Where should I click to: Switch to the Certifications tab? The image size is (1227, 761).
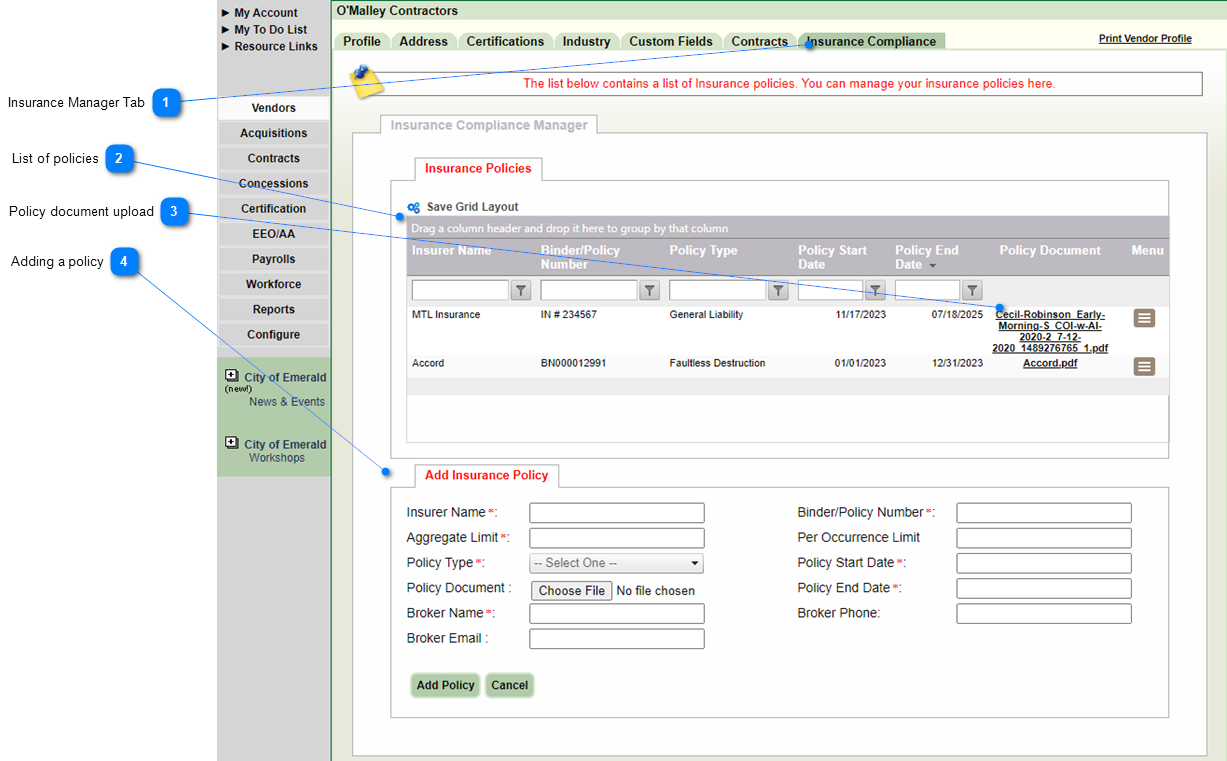pyautogui.click(x=505, y=41)
